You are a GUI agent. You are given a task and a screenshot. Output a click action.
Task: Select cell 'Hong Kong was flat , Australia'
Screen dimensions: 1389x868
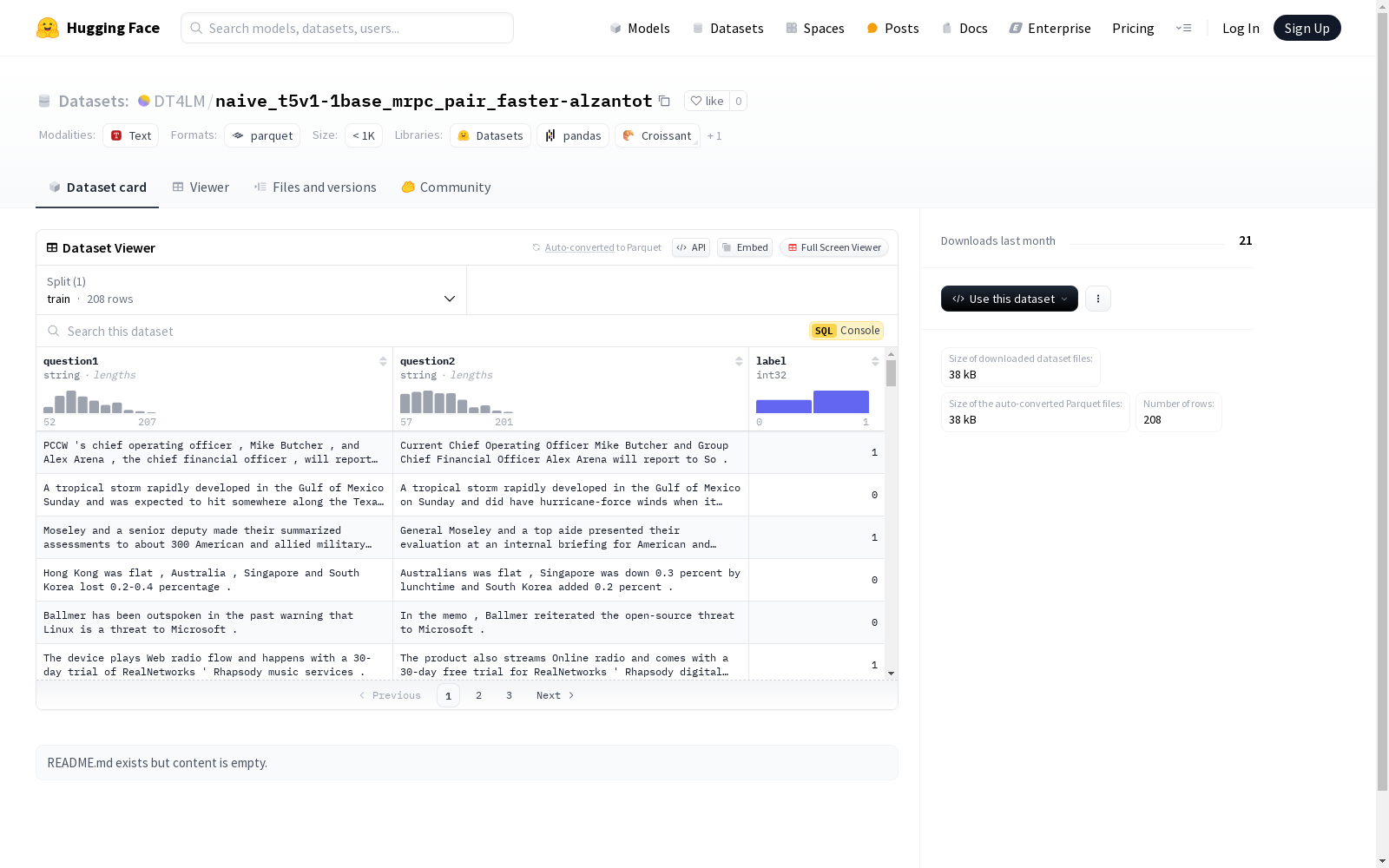[214, 580]
